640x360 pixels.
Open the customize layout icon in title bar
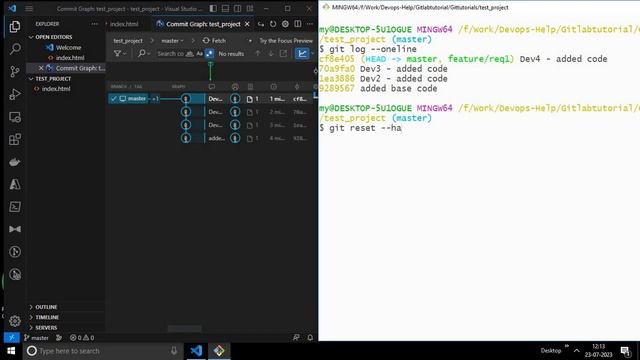250,8
